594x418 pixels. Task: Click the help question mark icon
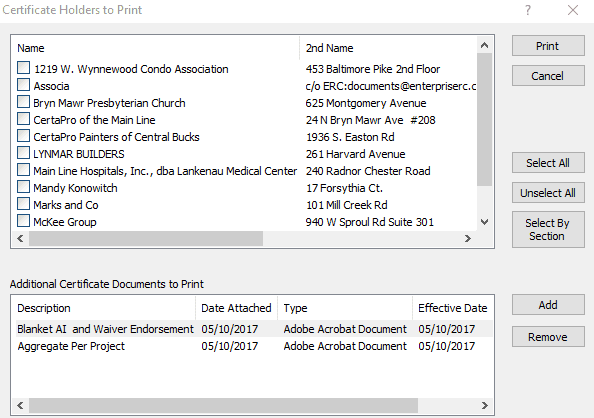click(x=528, y=10)
